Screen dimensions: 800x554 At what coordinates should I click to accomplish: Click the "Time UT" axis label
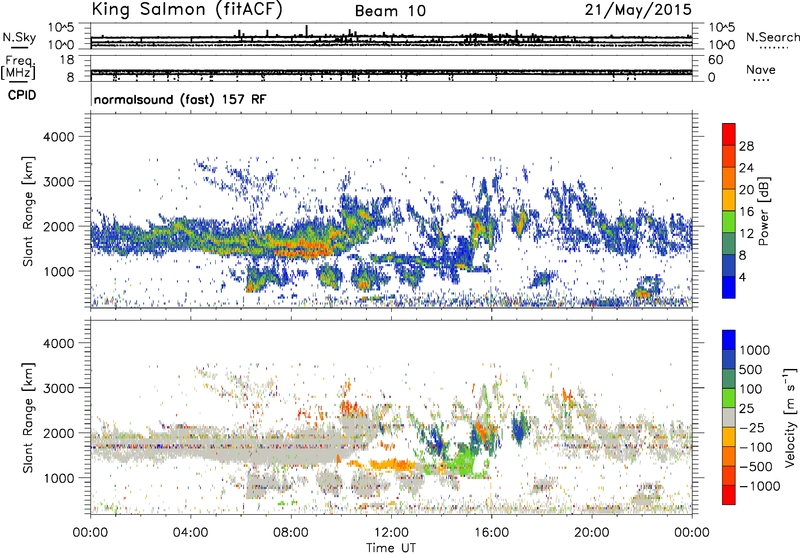click(x=391, y=547)
